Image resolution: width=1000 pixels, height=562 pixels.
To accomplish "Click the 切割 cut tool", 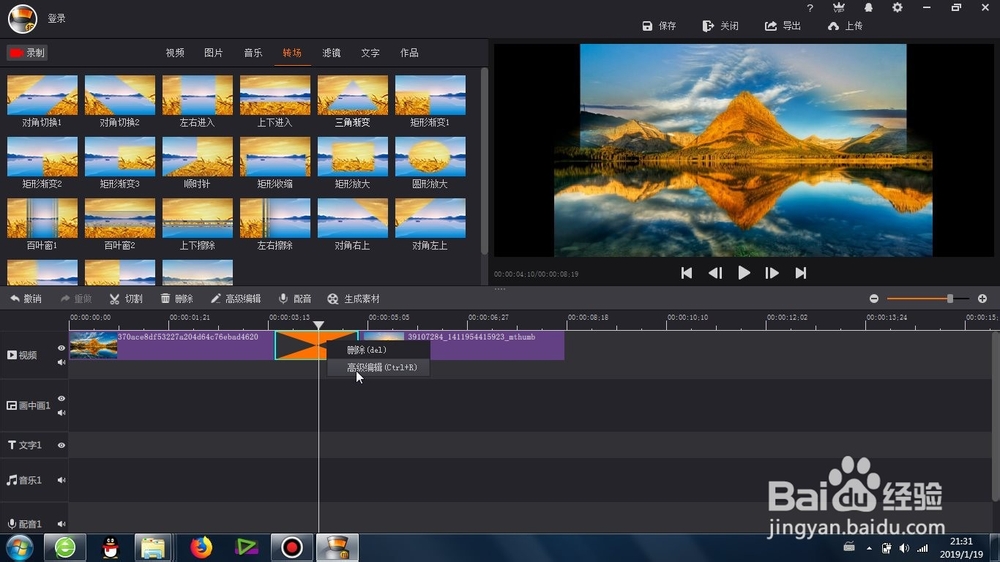I will 126,299.
